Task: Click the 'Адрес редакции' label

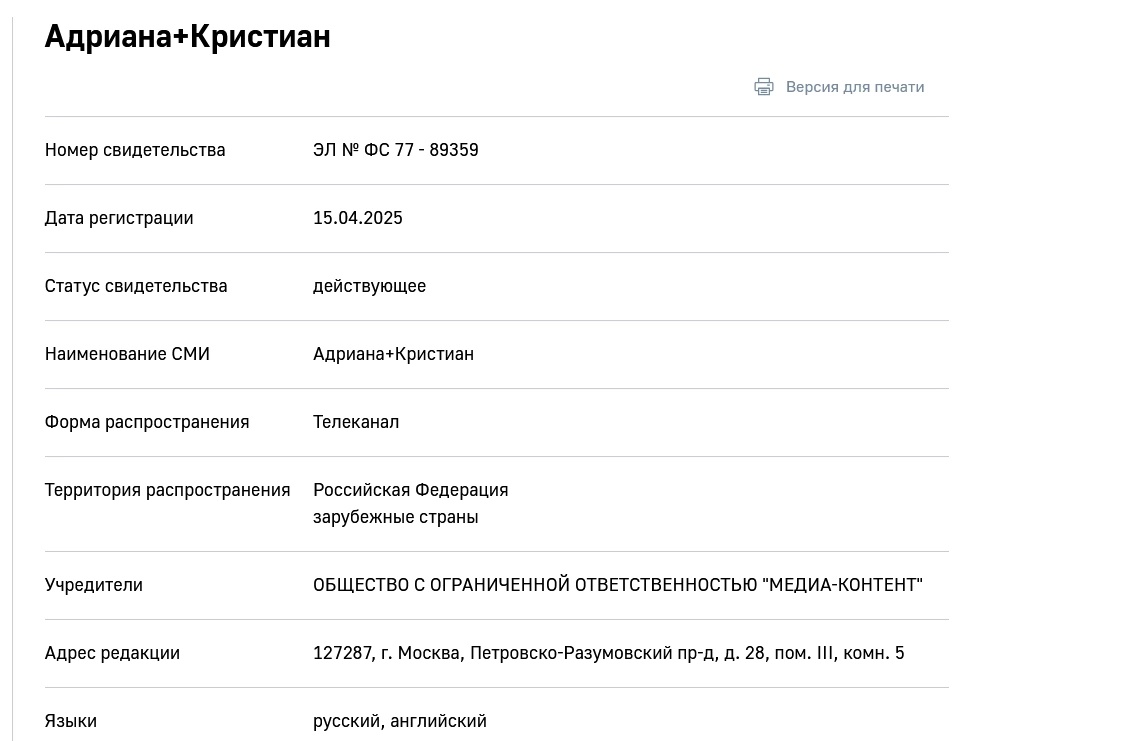Action: (112, 653)
